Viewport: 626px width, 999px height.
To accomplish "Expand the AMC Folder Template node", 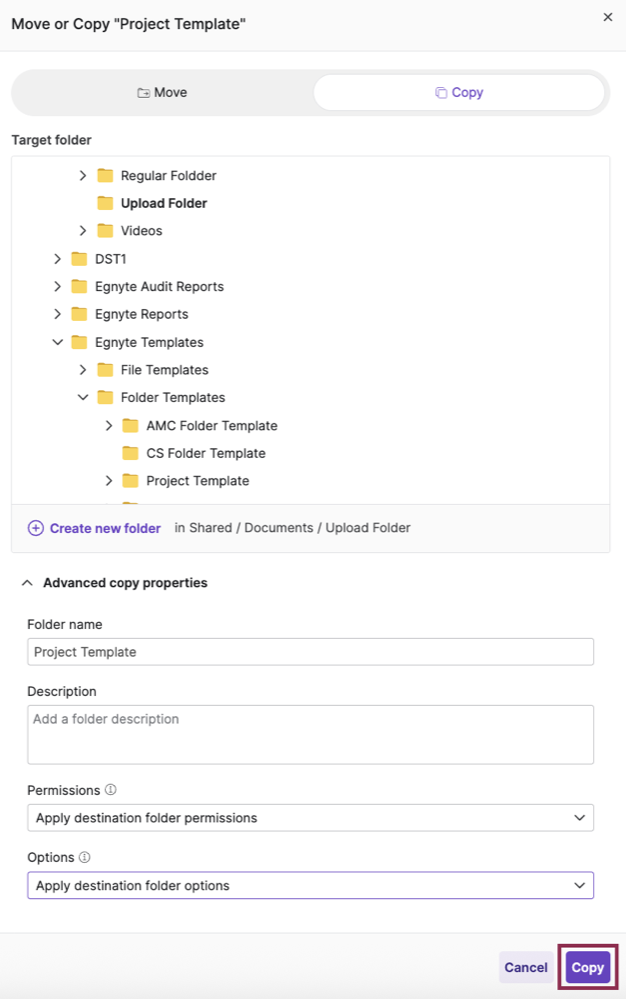I will click(109, 426).
